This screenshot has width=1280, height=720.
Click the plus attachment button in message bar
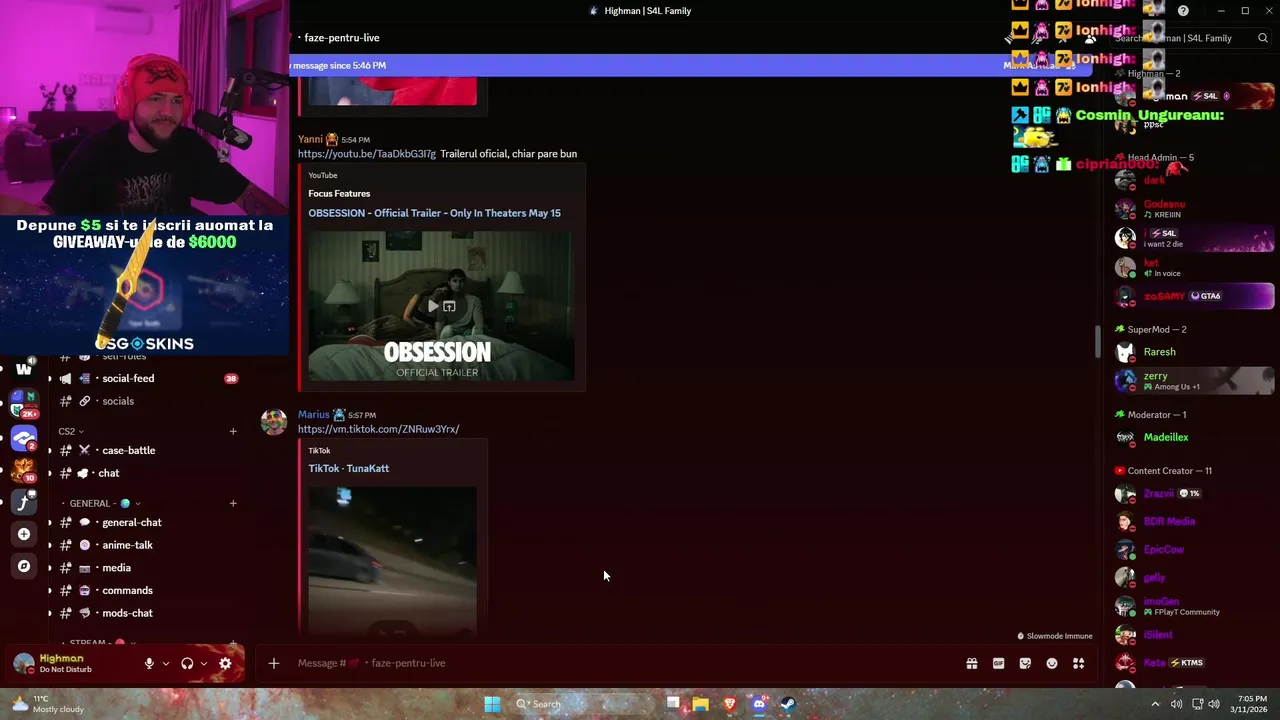tap(273, 663)
